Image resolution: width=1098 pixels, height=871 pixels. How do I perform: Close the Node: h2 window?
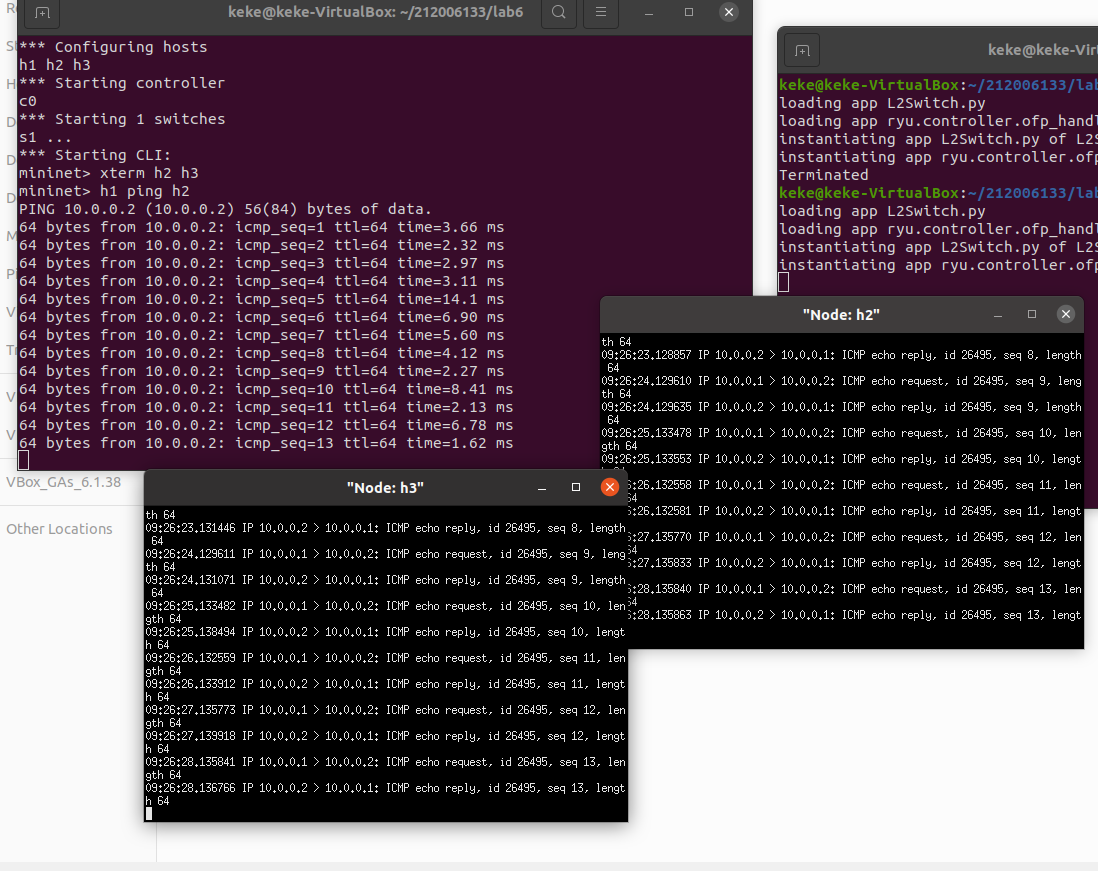pyautogui.click(x=1066, y=314)
